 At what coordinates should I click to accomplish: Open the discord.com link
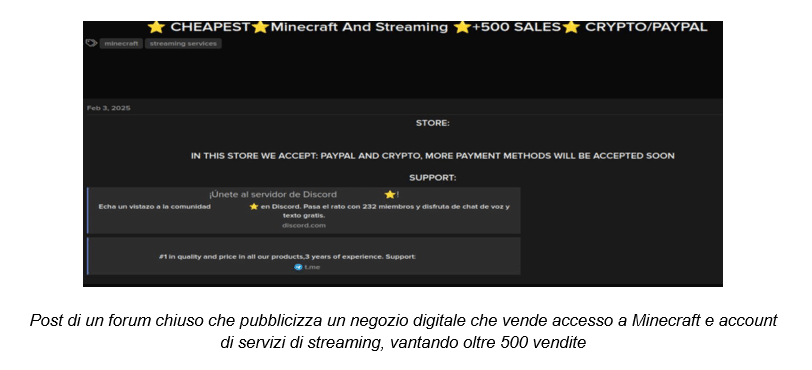coord(304,225)
